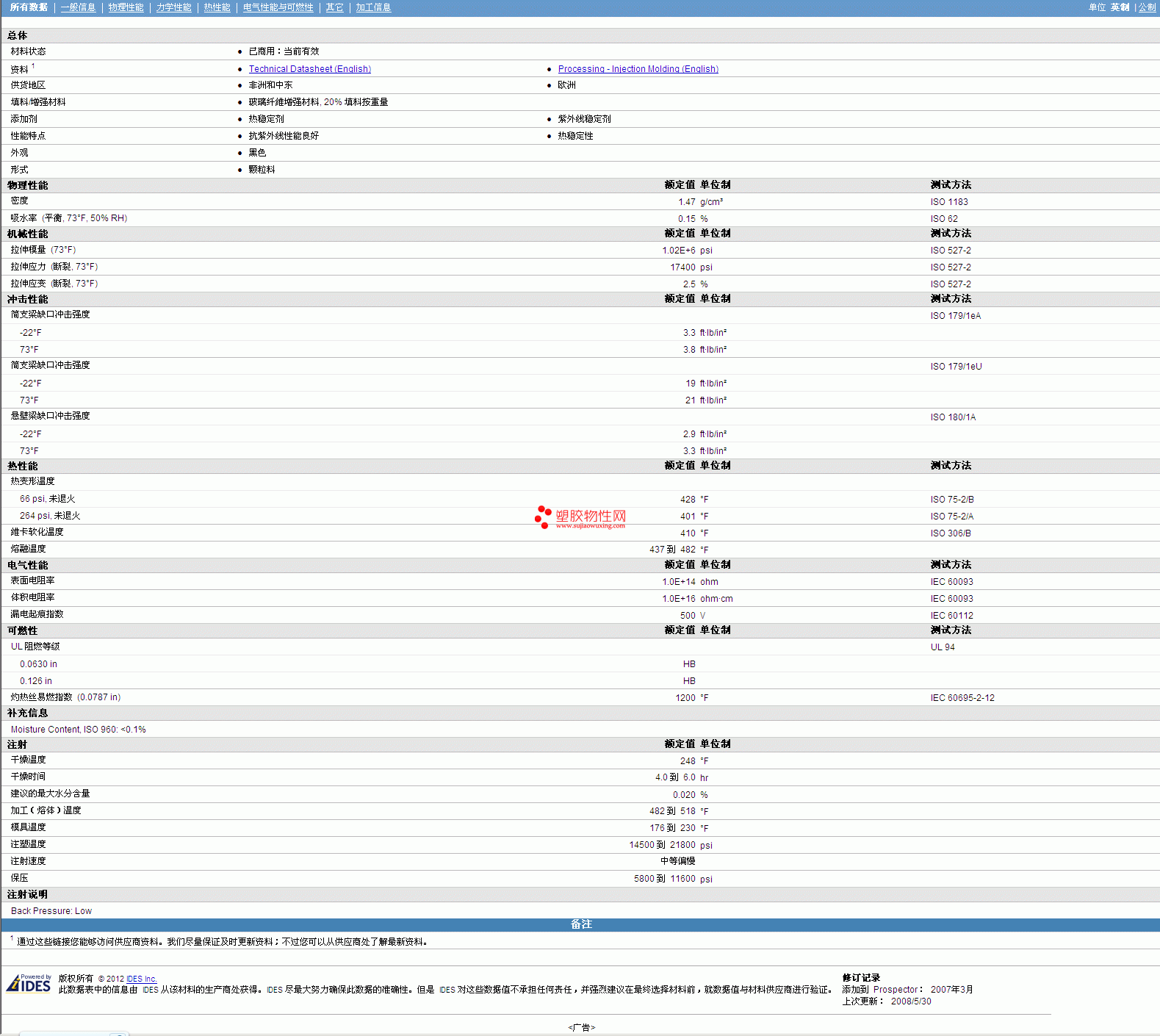This screenshot has height=1036, width=1160.
Task: Go to the 物理性能 section tab
Action: (126, 7)
